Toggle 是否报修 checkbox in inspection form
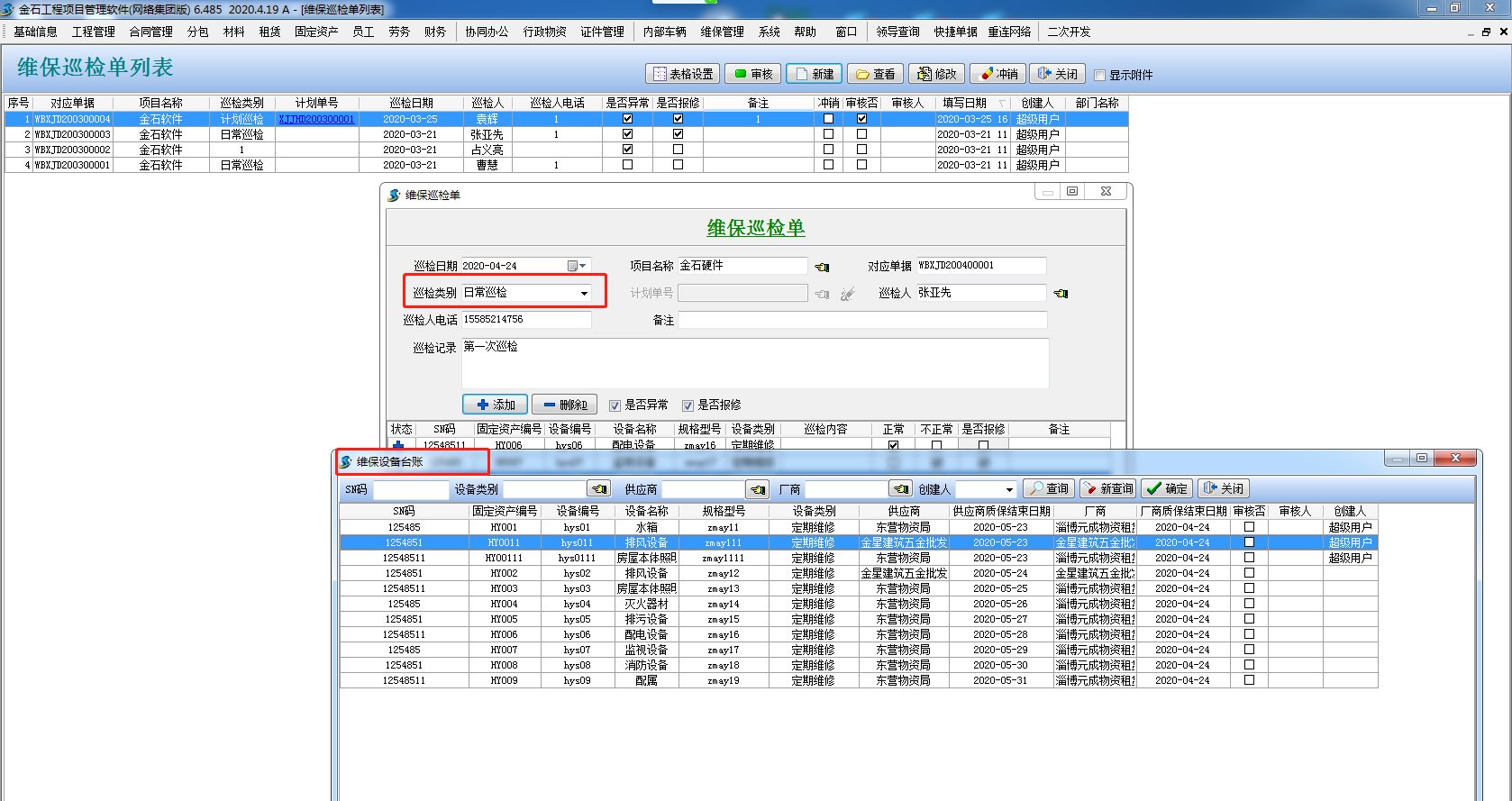This screenshot has height=801, width=1512. click(x=688, y=405)
